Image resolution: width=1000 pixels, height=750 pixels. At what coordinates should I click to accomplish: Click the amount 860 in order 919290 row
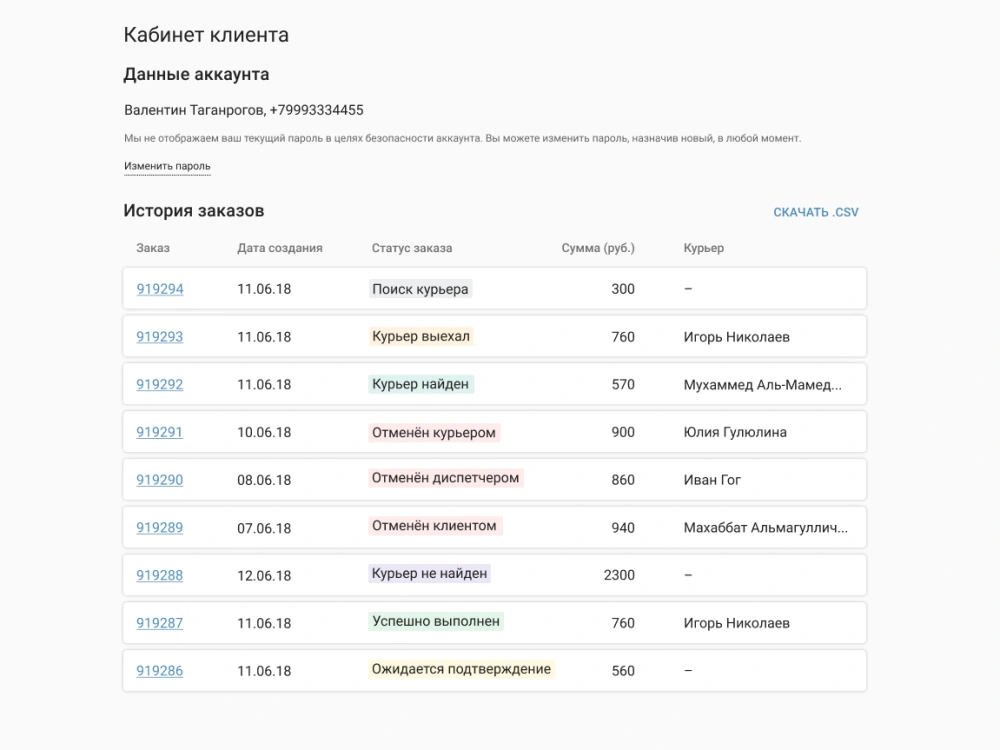(x=622, y=480)
